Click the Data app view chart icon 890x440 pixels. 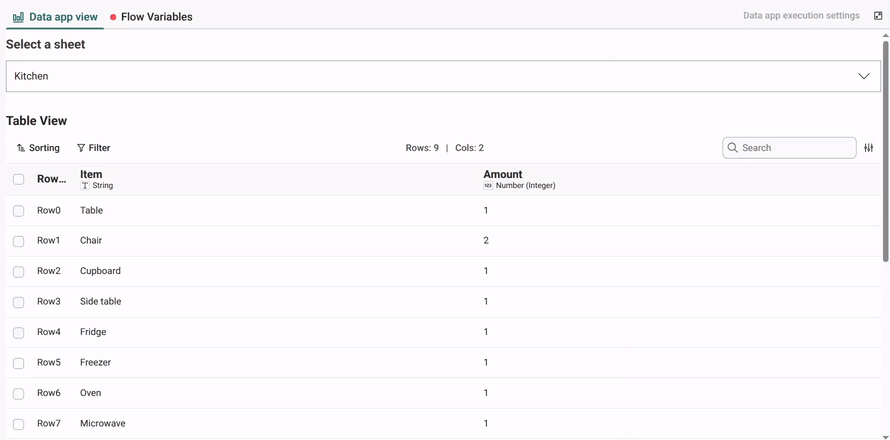pyautogui.click(x=18, y=17)
